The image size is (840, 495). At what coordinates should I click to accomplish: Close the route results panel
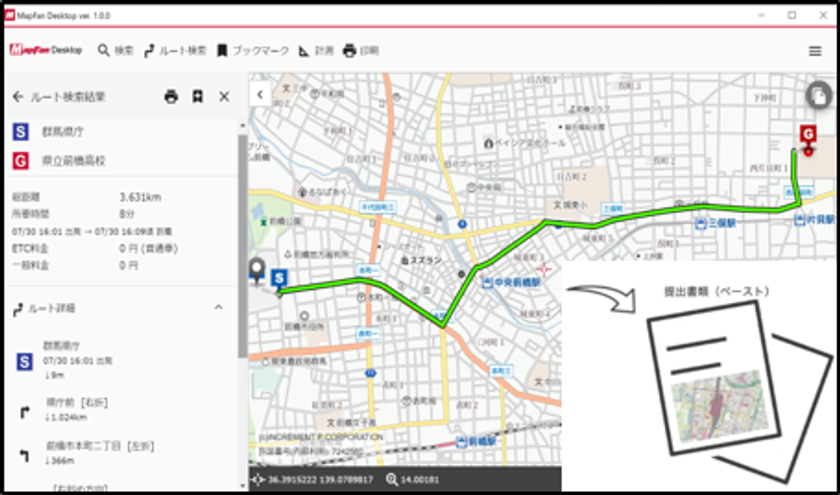[x=224, y=97]
